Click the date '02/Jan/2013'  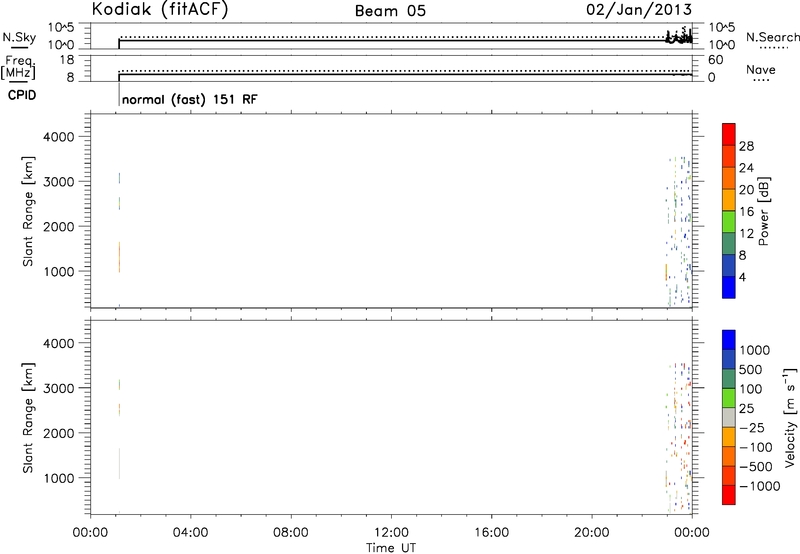coord(639,10)
